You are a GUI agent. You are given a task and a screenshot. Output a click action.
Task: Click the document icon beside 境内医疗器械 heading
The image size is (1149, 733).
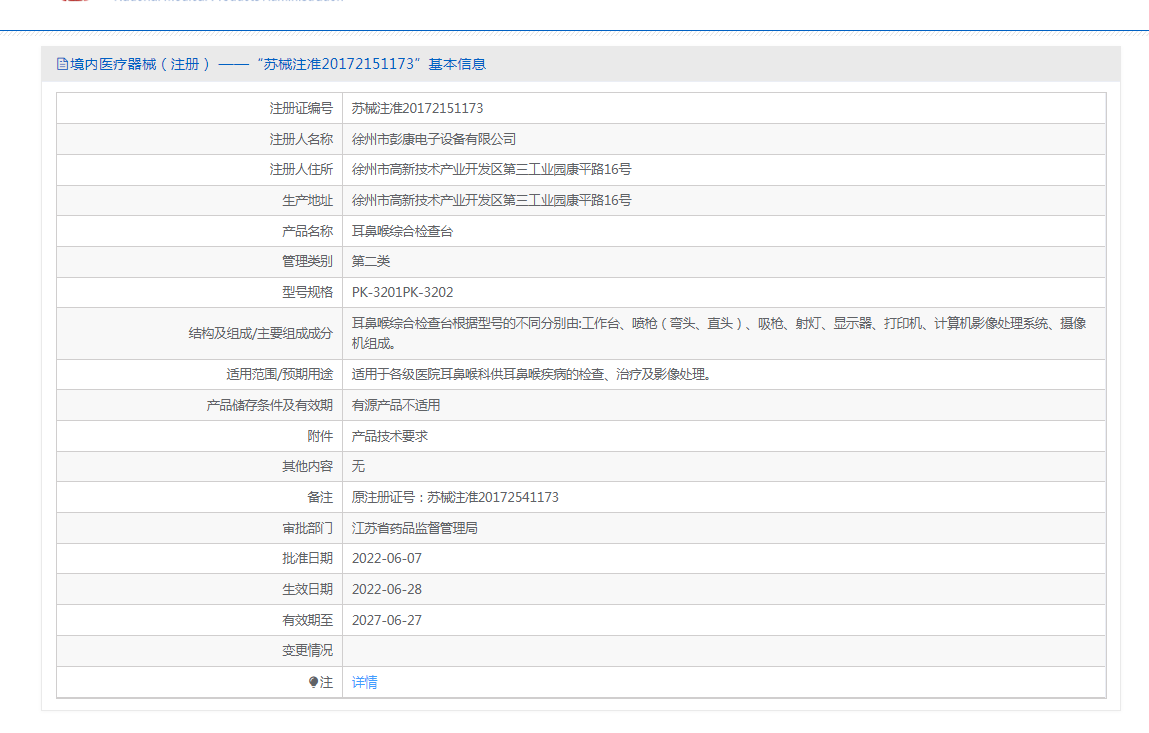pyautogui.click(x=62, y=65)
